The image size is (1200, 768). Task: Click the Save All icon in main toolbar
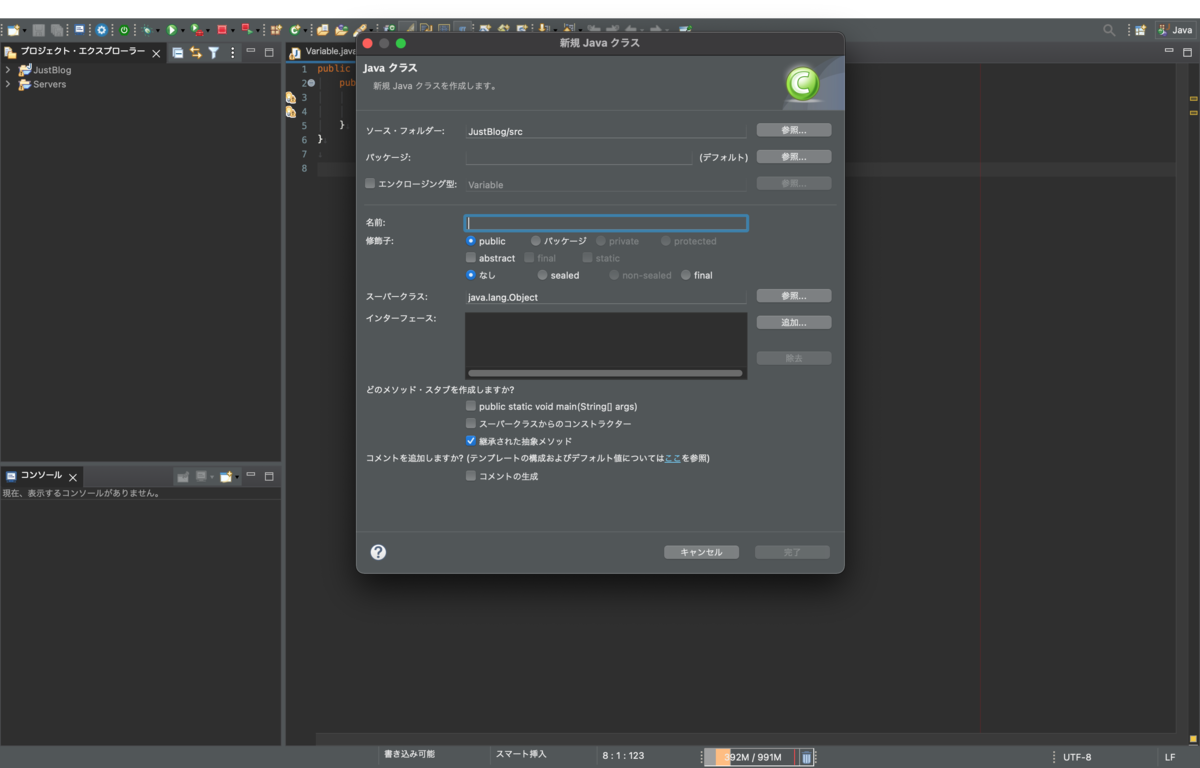[x=57, y=30]
